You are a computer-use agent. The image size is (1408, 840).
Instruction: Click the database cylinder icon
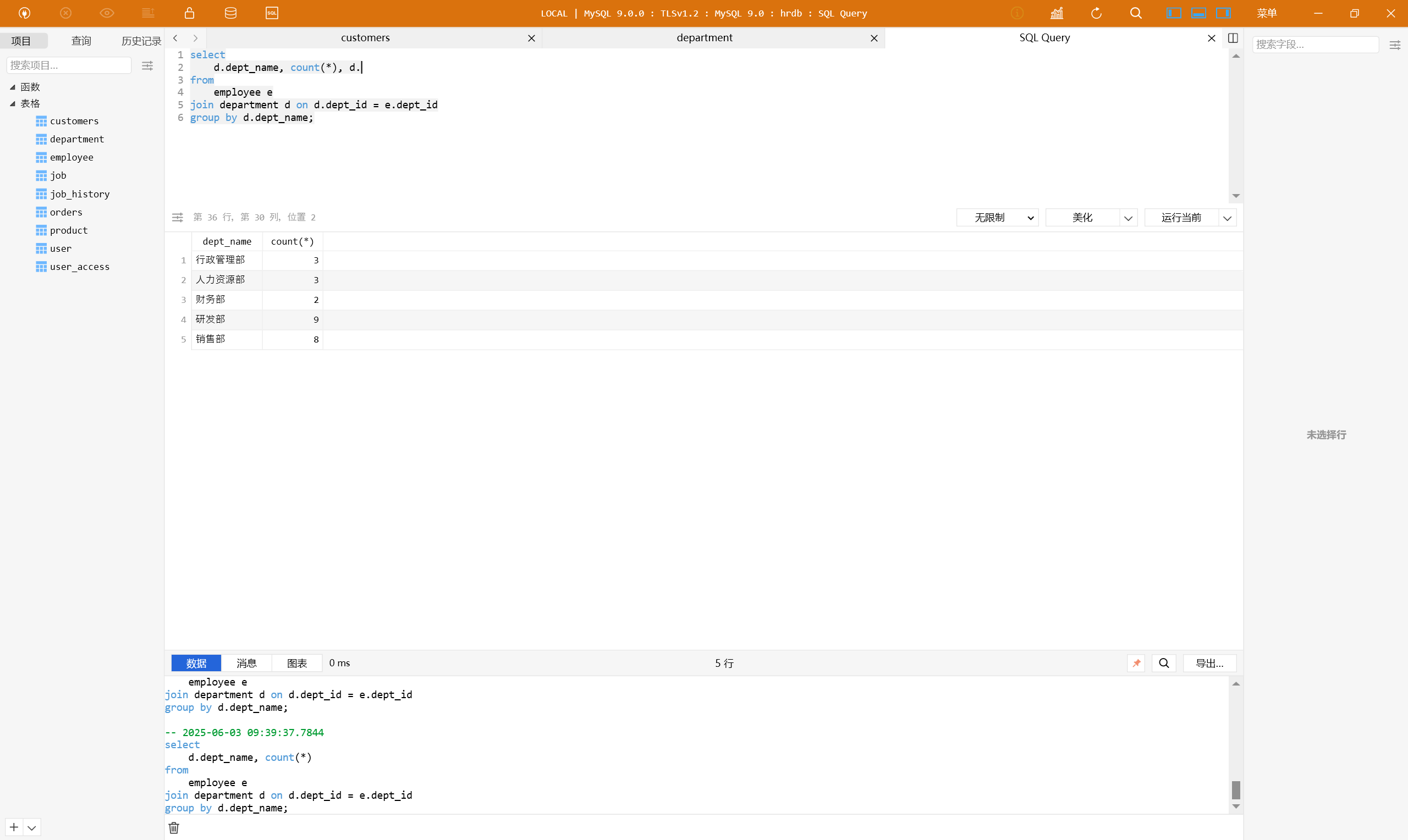coord(230,13)
